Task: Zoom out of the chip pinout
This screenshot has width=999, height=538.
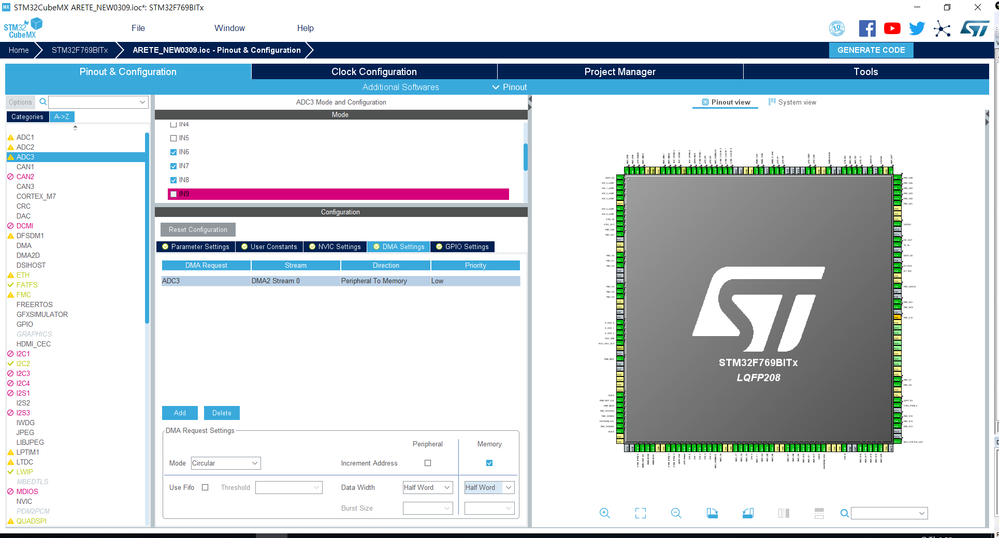Action: (676, 513)
